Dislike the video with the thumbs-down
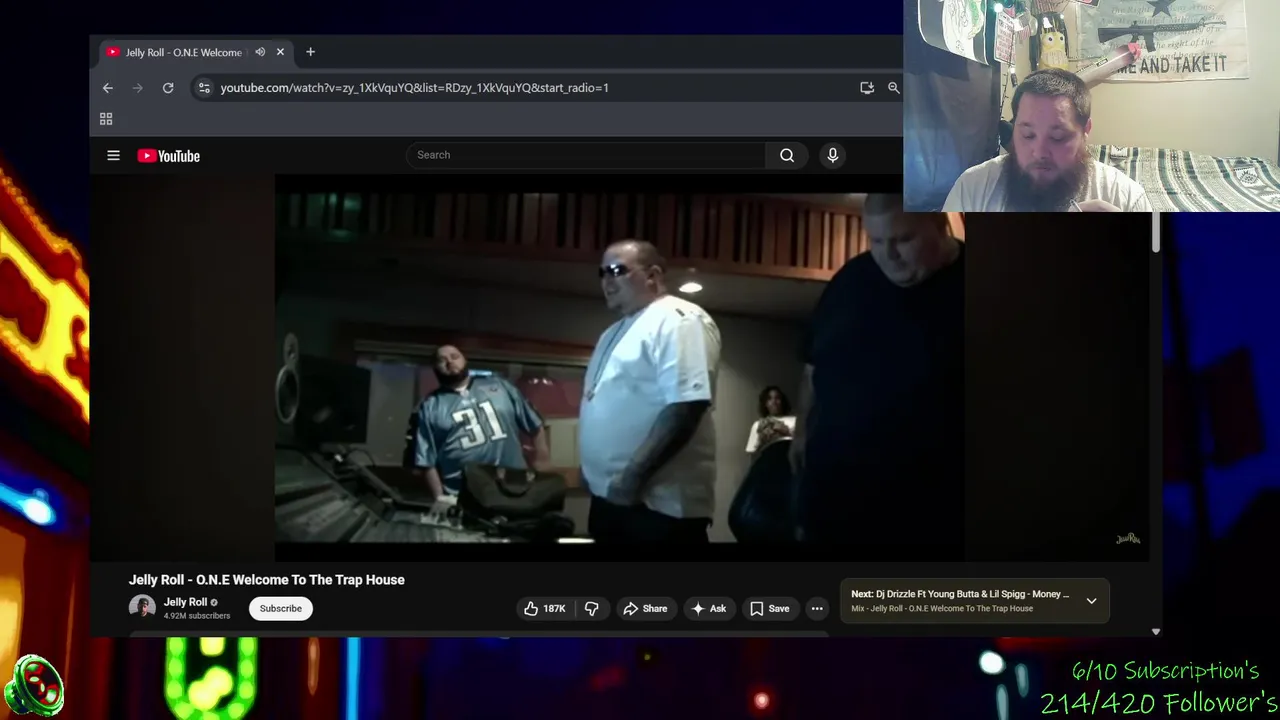 point(592,608)
